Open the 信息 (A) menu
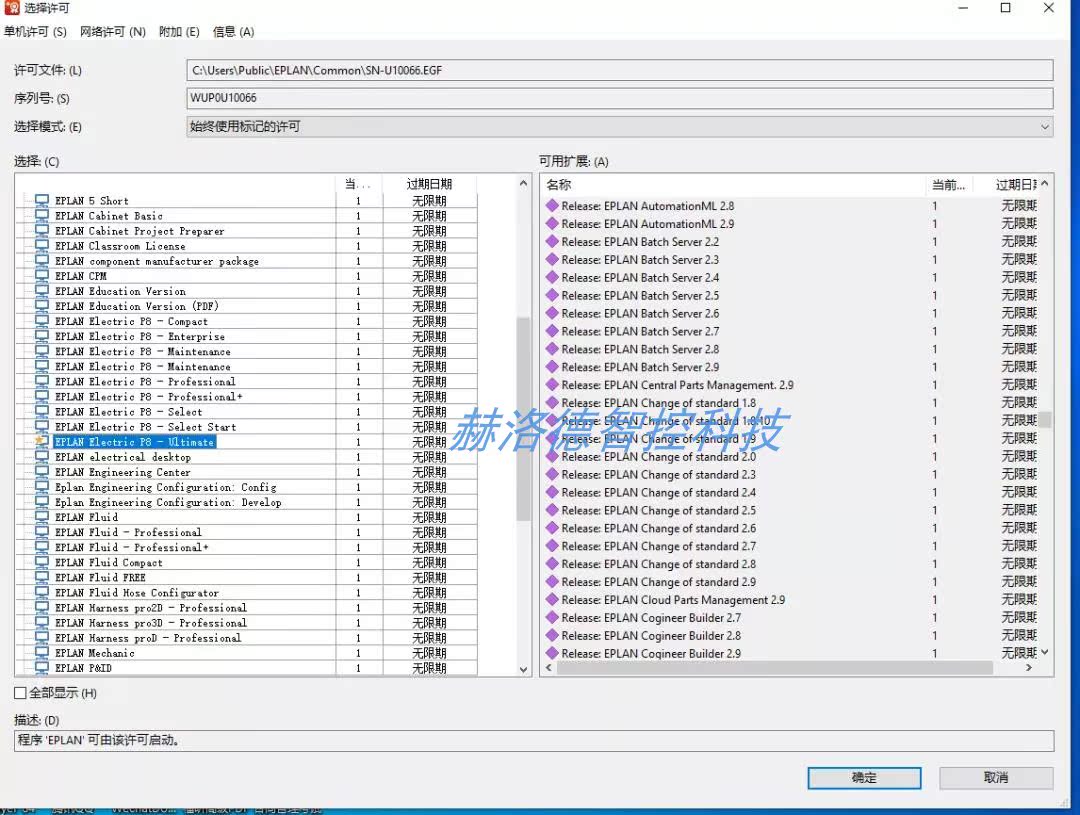This screenshot has height=815, width=1080. 233,32
